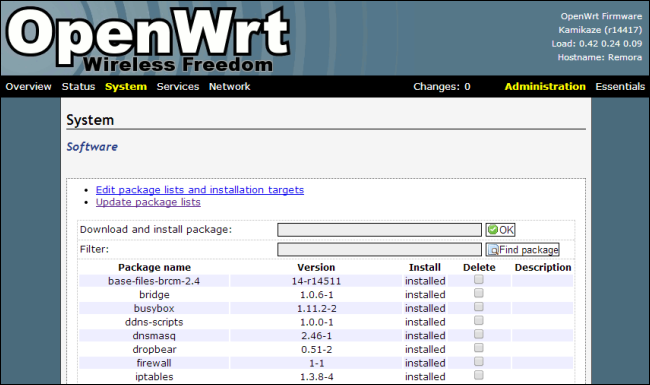Open the Status menu

tap(78, 87)
